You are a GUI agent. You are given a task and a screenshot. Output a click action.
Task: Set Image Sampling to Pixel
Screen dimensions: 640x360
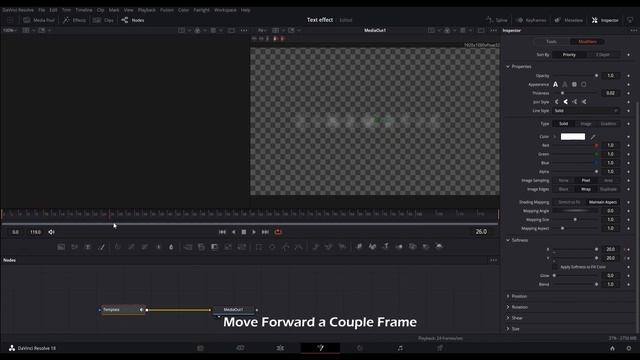click(586, 180)
